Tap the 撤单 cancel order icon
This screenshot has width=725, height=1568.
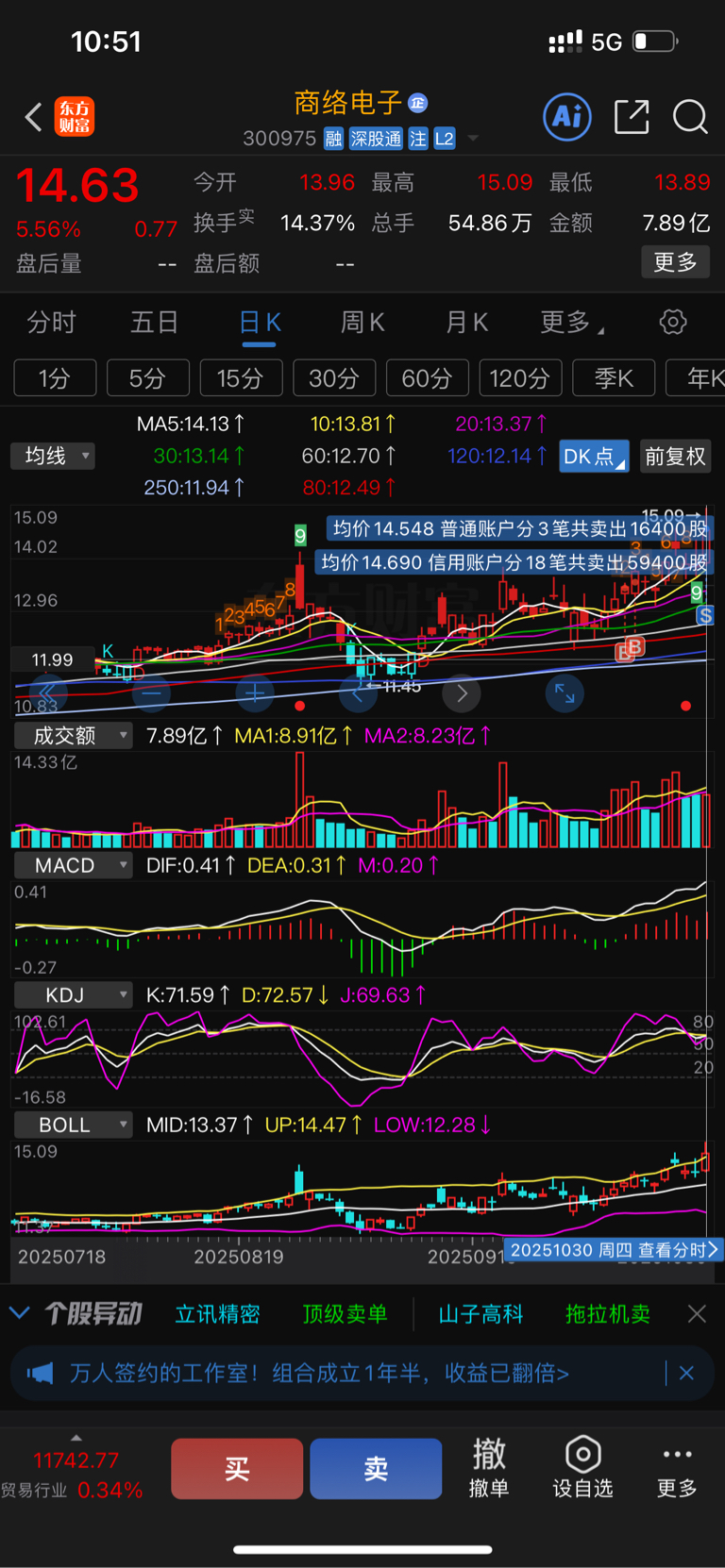coord(489,1467)
